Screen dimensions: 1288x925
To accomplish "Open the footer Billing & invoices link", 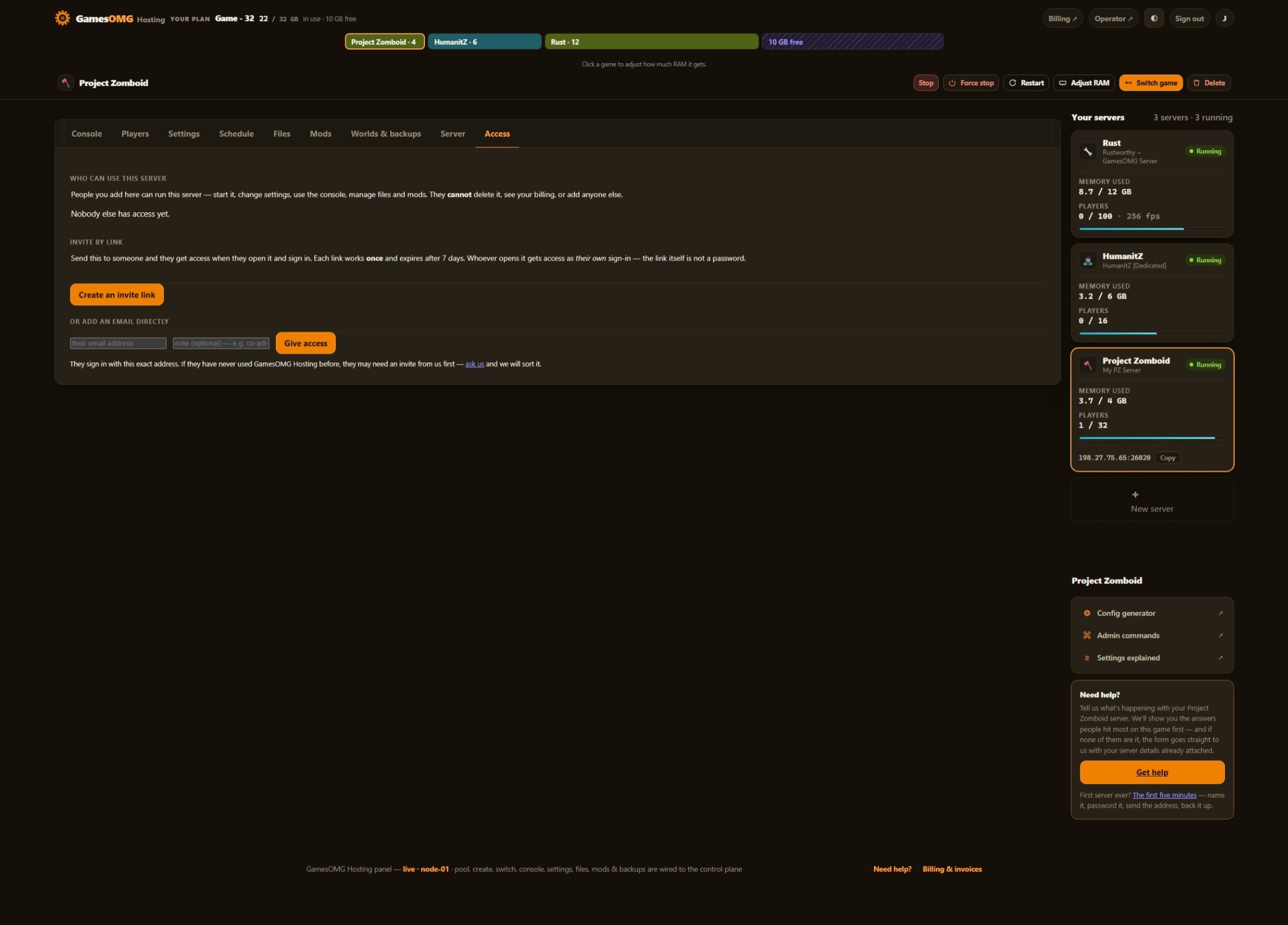I will pos(952,869).
